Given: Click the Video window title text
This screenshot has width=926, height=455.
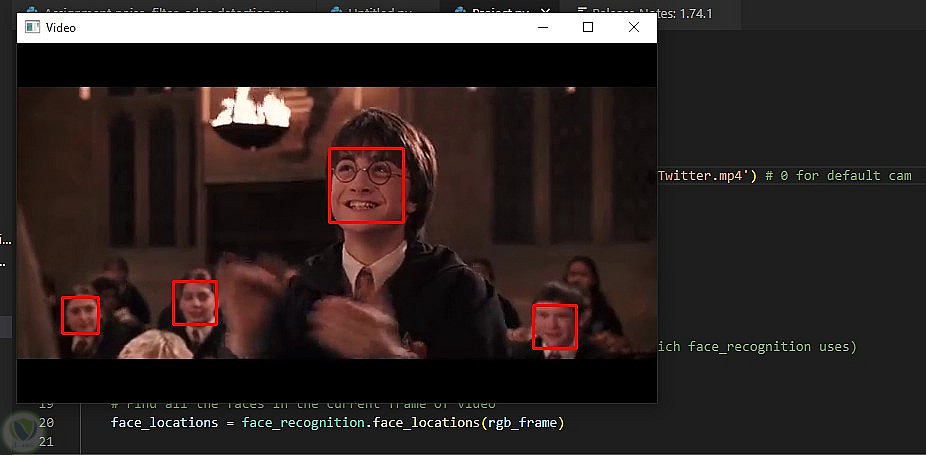Looking at the screenshot, I should pos(61,28).
